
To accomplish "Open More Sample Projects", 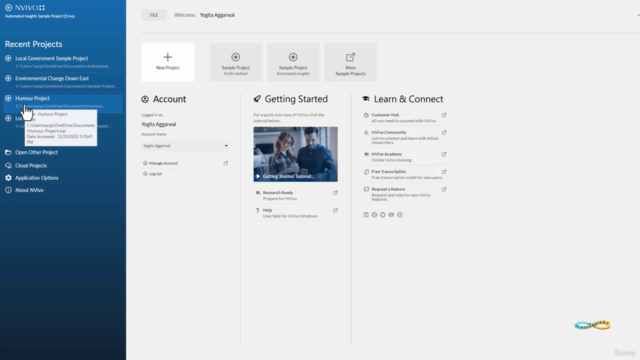I will [350, 62].
